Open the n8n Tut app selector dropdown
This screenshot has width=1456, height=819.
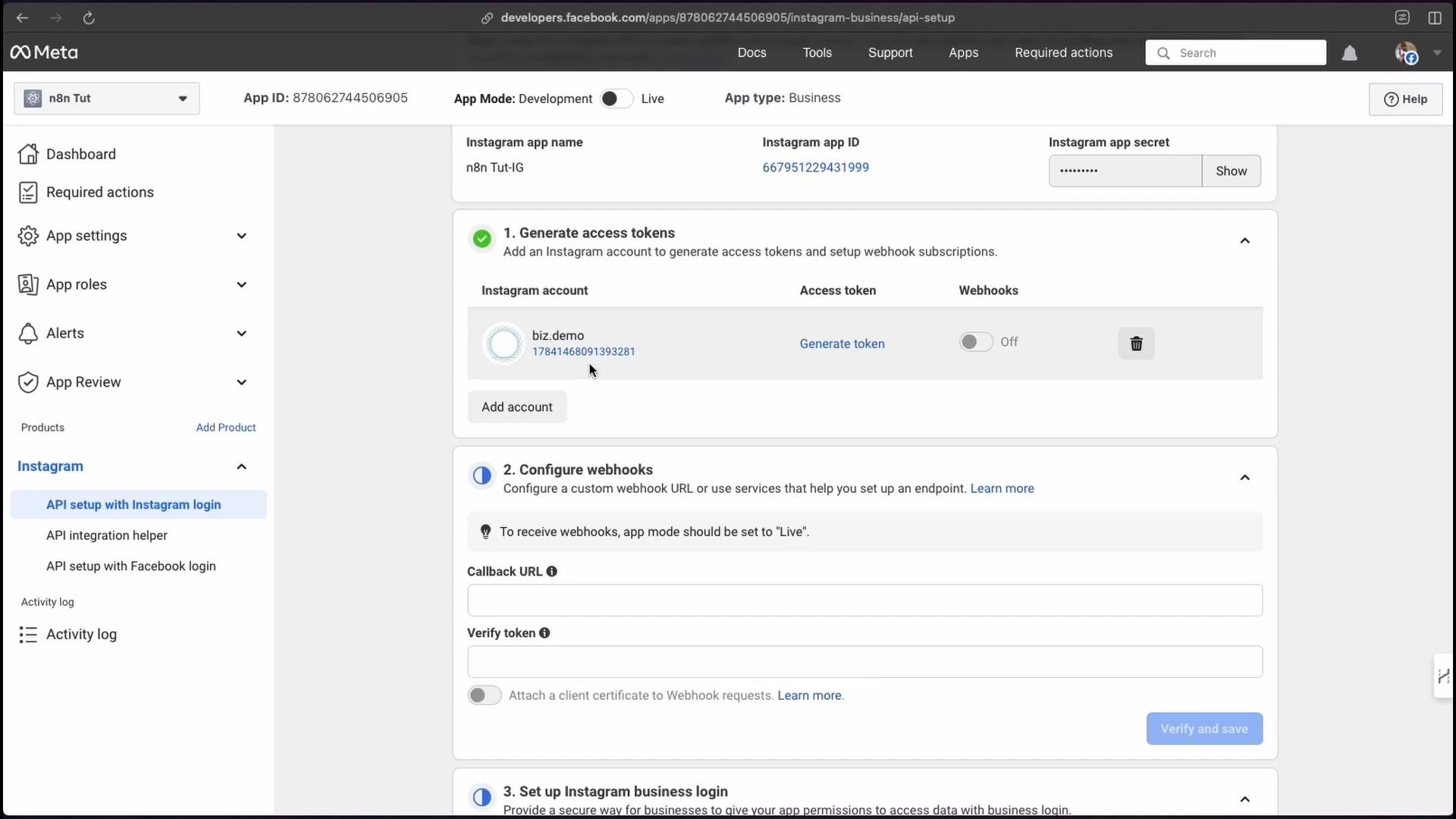click(107, 99)
